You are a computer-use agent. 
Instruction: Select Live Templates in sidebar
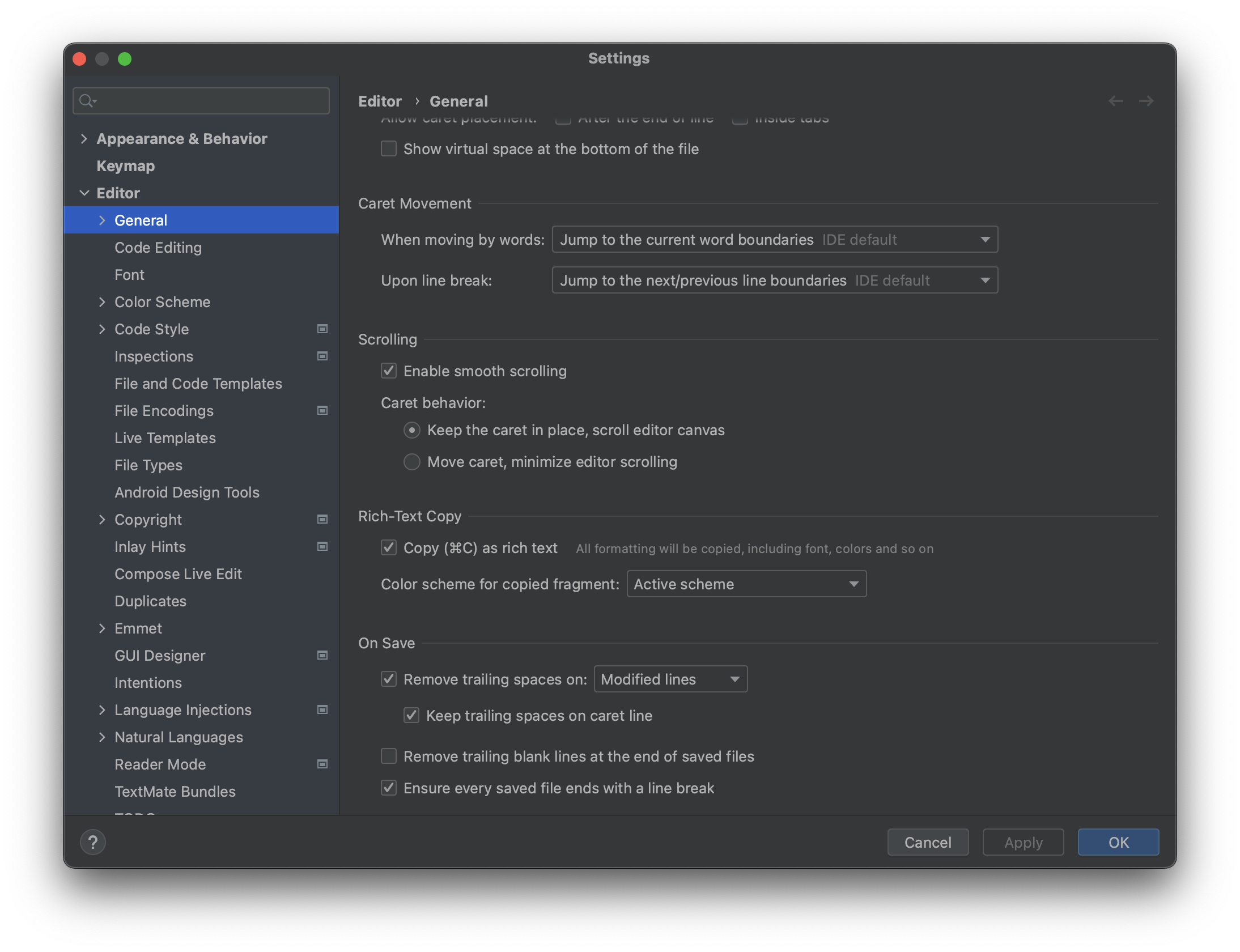(165, 438)
